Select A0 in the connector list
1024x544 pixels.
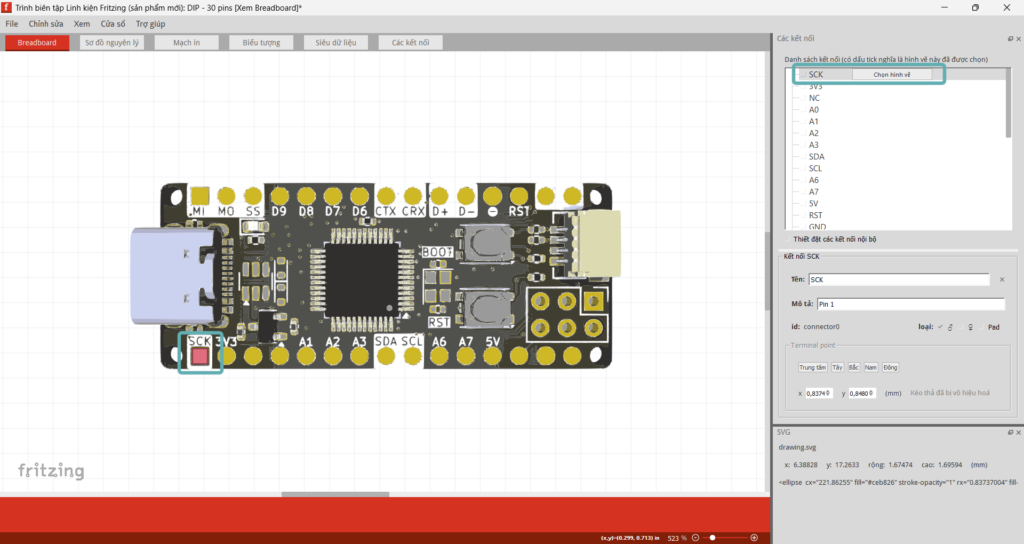pyautogui.click(x=814, y=110)
